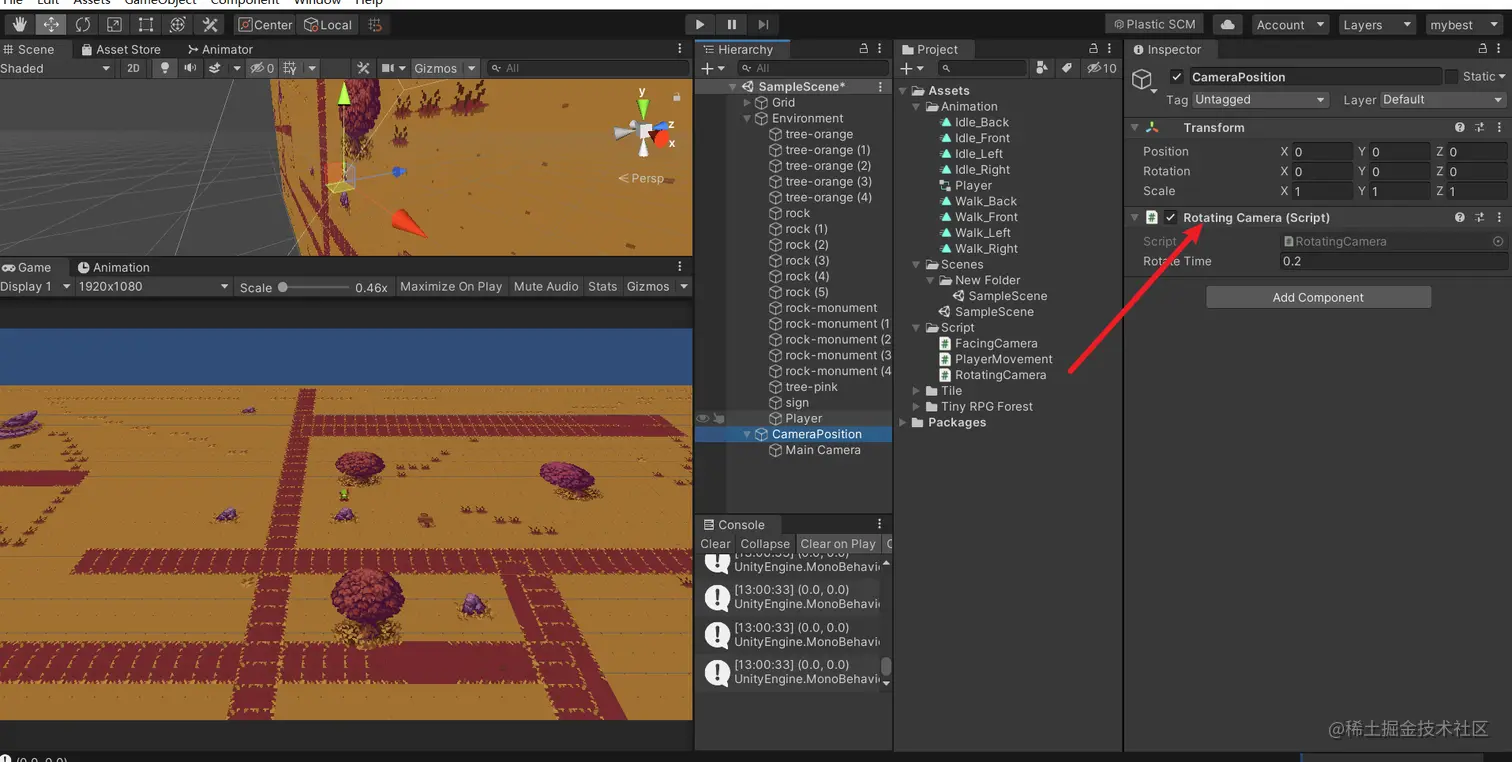The height and width of the screenshot is (762, 1512).
Task: Select the Rect tool
Action: [146, 24]
